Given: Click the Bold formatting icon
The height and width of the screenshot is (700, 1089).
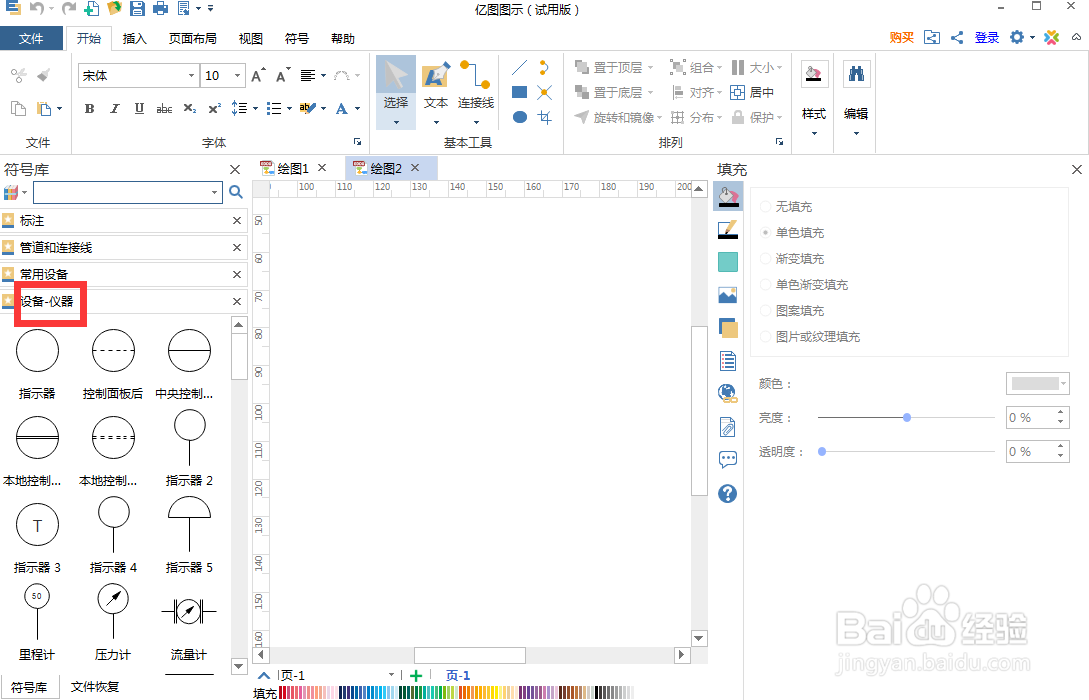Looking at the screenshot, I should click(90, 108).
